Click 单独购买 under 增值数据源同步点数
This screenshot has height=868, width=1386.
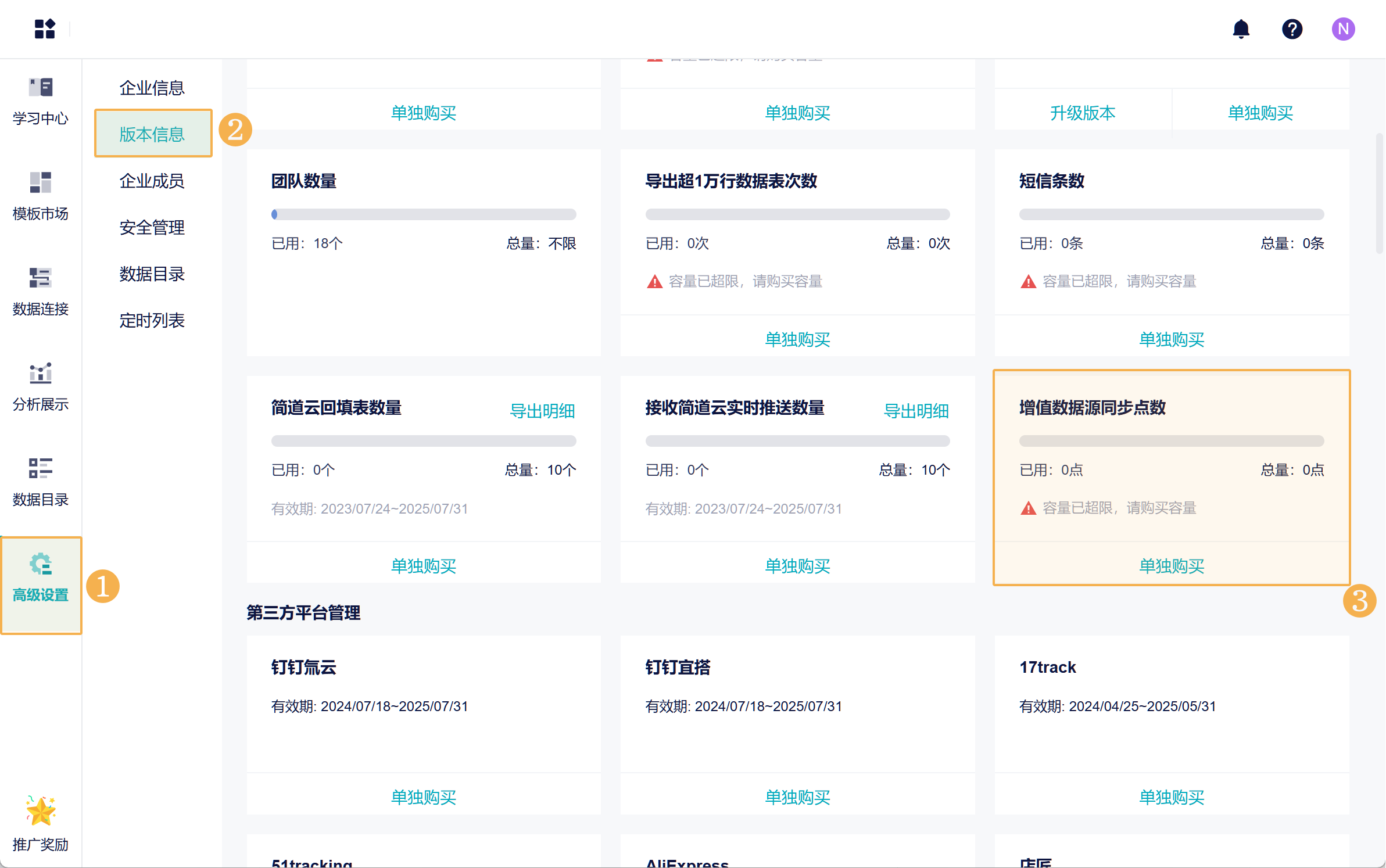1171,565
